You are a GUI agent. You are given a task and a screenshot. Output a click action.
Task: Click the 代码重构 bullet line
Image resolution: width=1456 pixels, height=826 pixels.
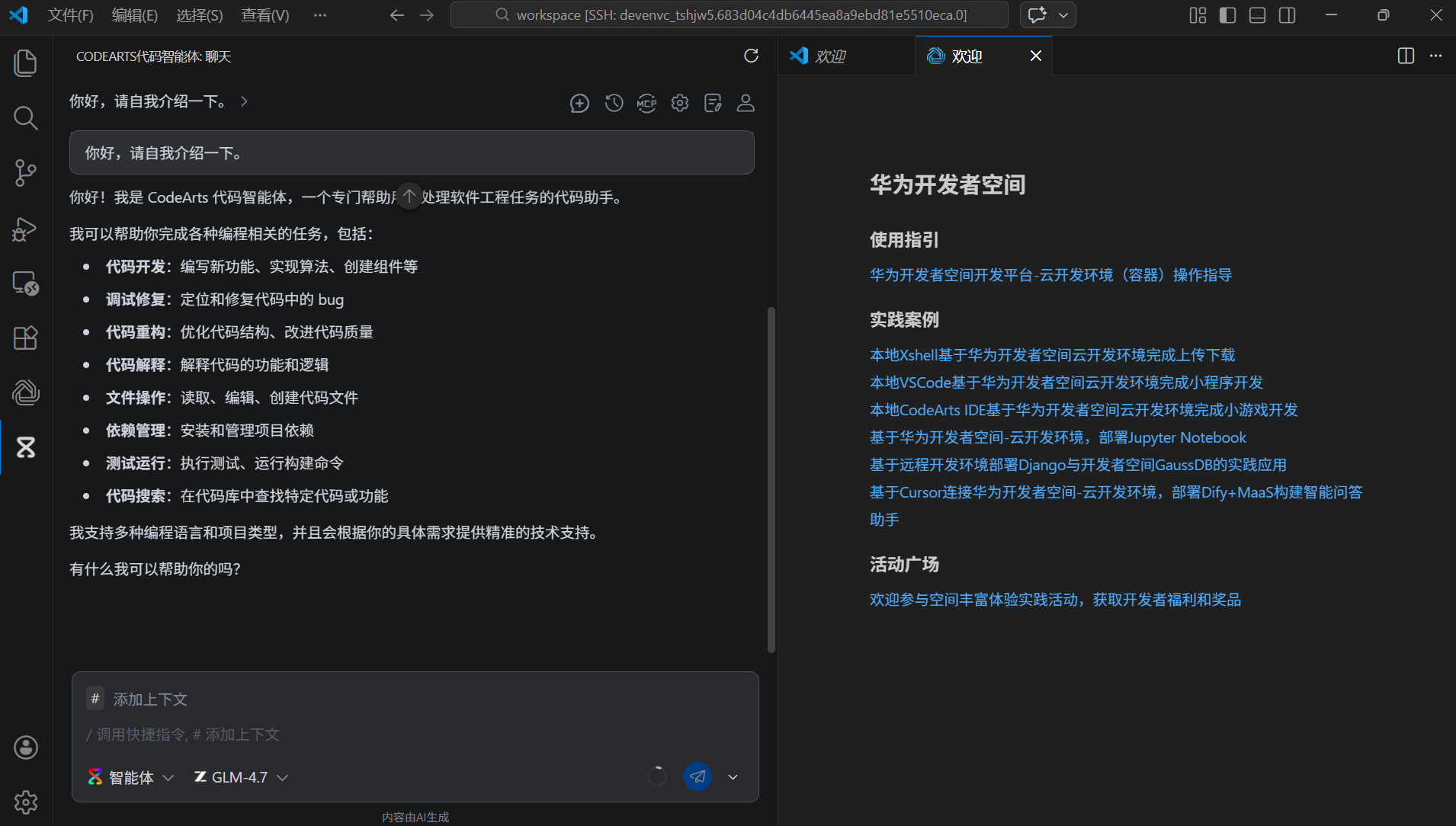click(239, 332)
